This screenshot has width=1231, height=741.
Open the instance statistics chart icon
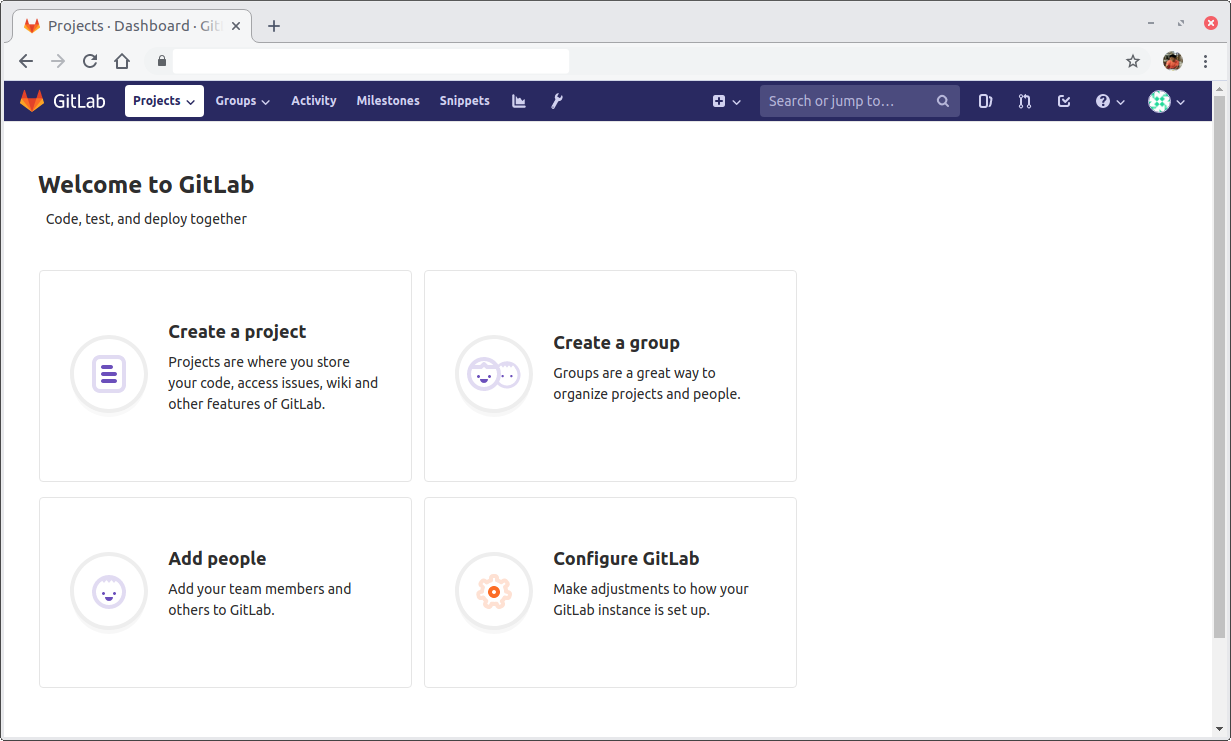click(x=519, y=101)
